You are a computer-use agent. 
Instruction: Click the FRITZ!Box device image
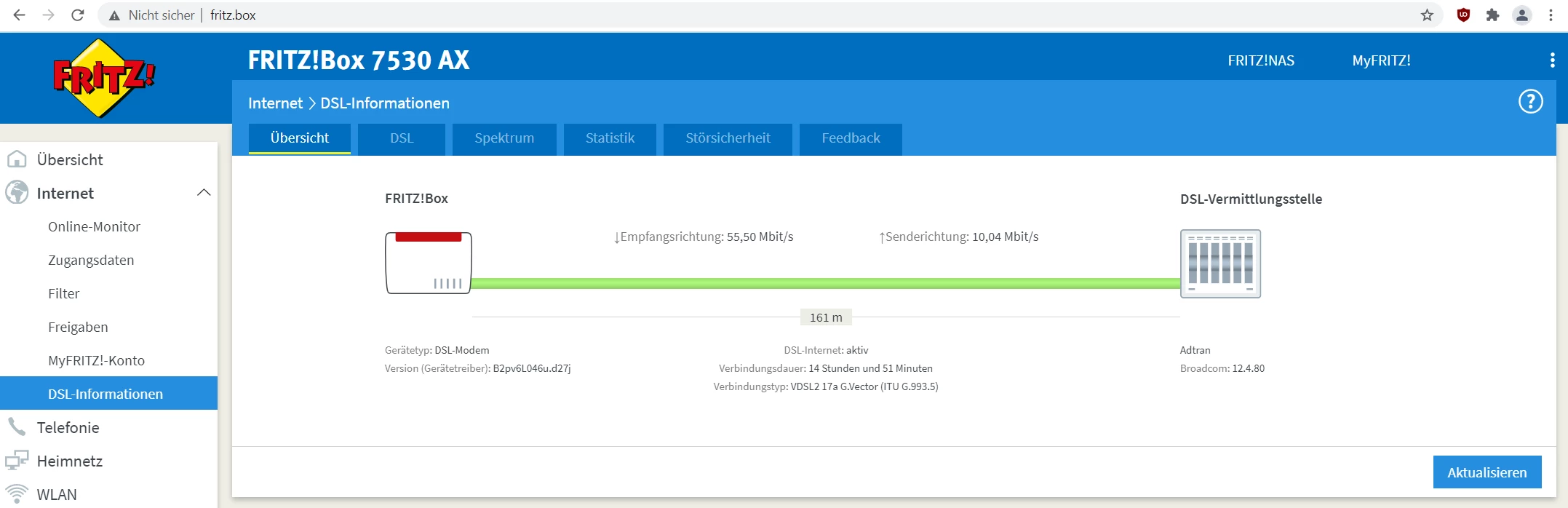click(429, 263)
